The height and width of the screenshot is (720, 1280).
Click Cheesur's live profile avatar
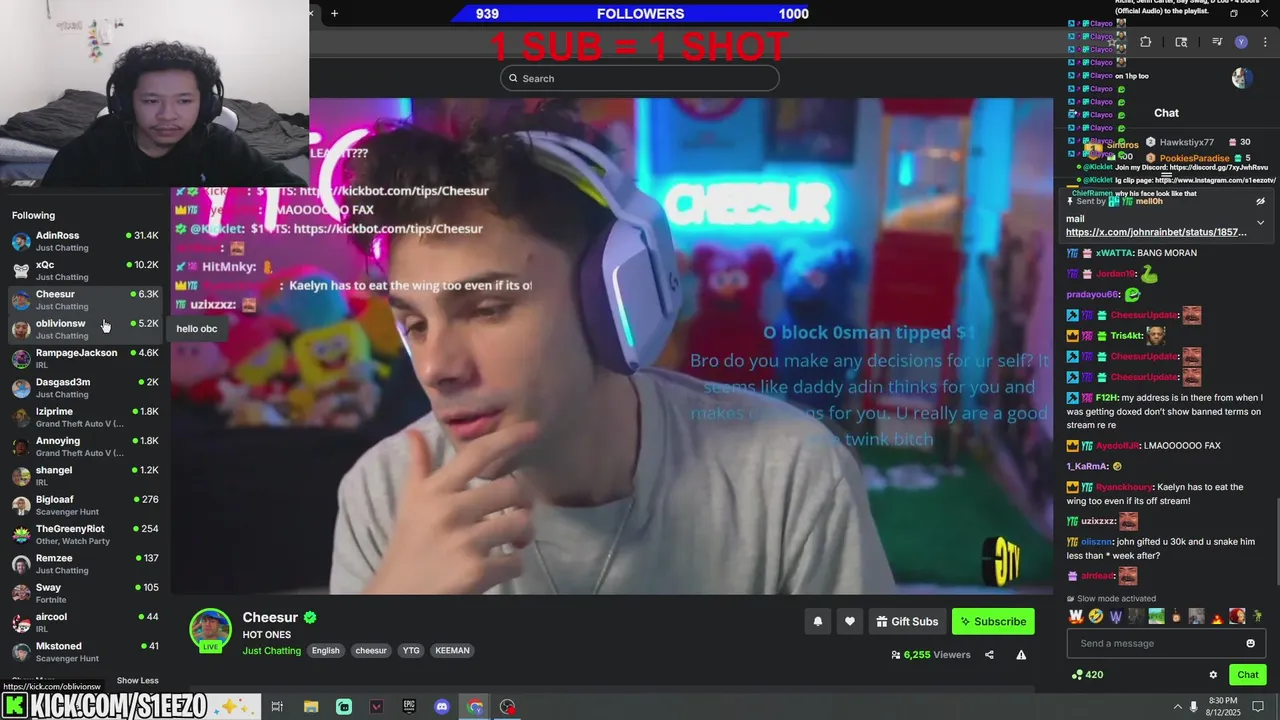coord(211,629)
